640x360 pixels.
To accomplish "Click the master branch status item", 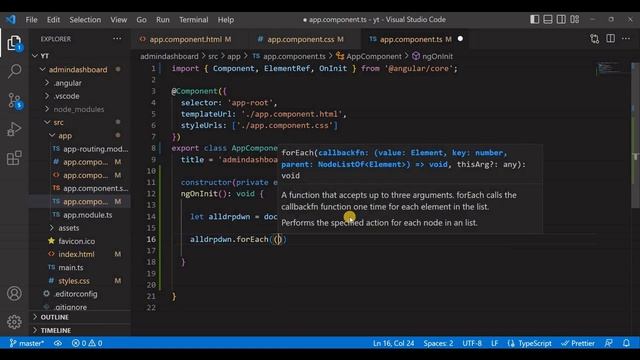I will [27, 343].
